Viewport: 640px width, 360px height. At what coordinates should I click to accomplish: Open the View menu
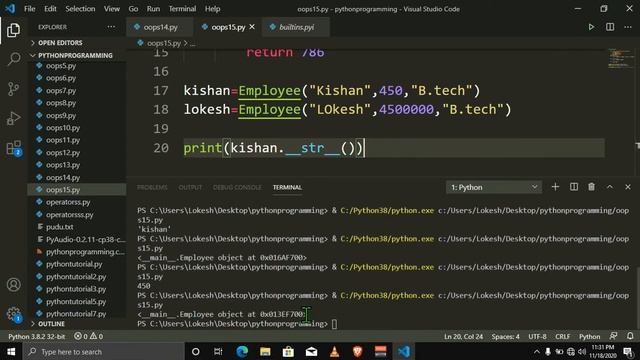click(111, 9)
